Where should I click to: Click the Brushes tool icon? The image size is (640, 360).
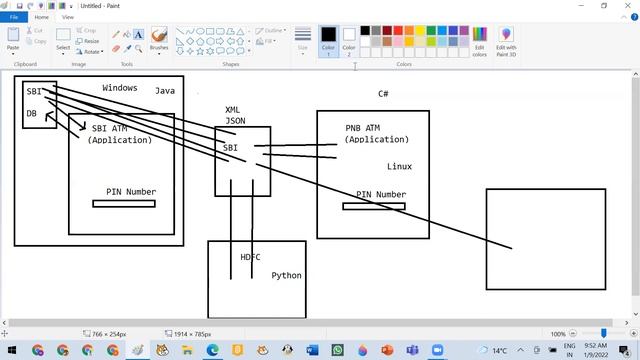(x=159, y=35)
